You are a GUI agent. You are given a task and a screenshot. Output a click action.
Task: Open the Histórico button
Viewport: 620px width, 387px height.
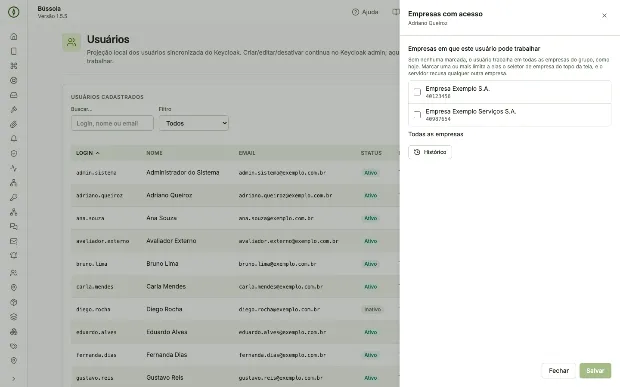point(430,152)
